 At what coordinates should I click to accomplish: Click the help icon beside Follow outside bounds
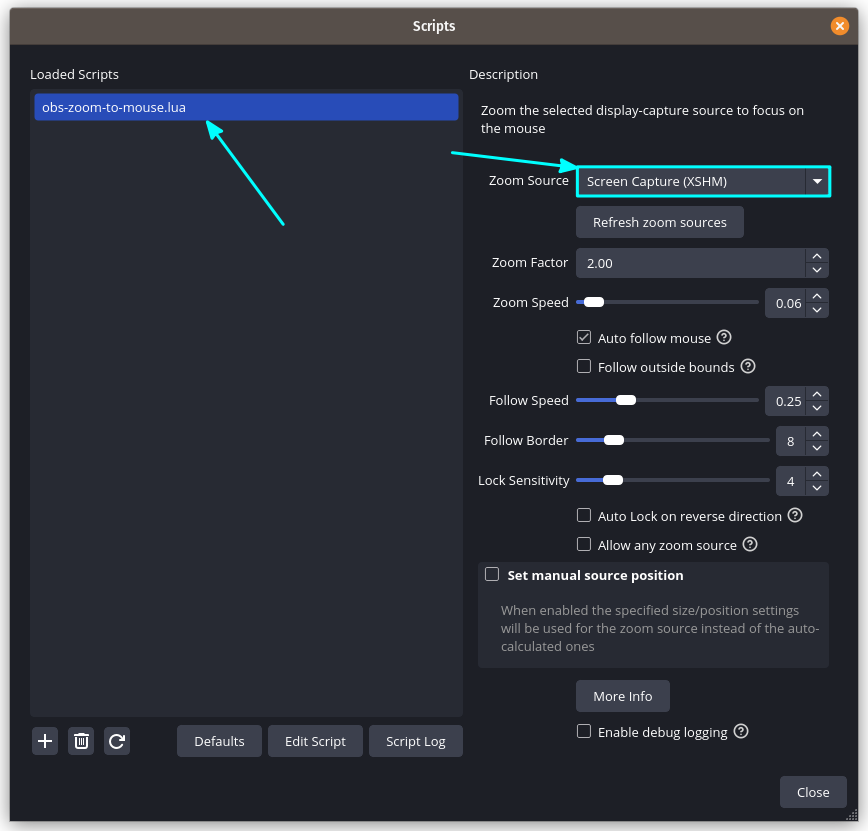tap(747, 366)
